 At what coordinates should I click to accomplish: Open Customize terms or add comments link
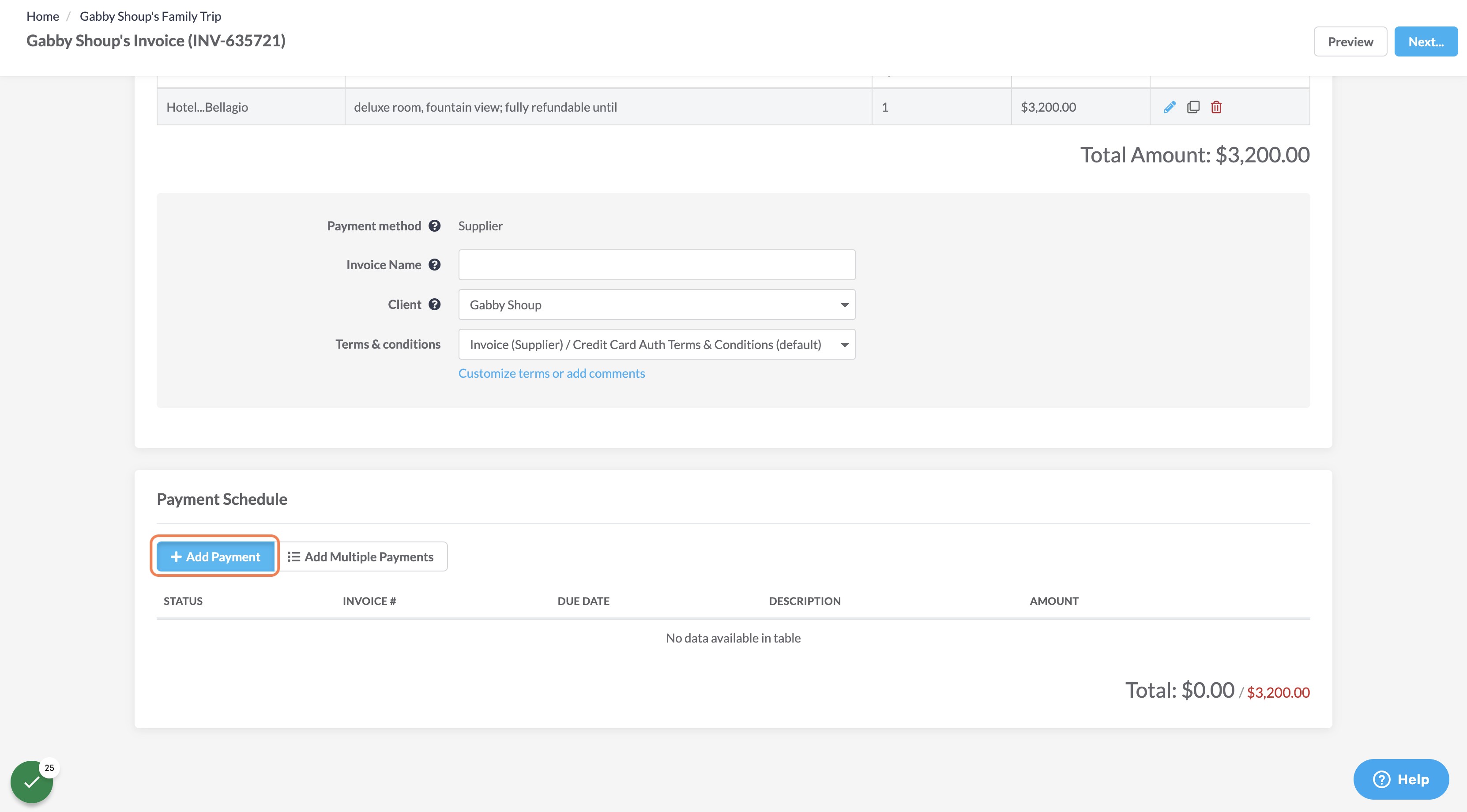pos(551,373)
